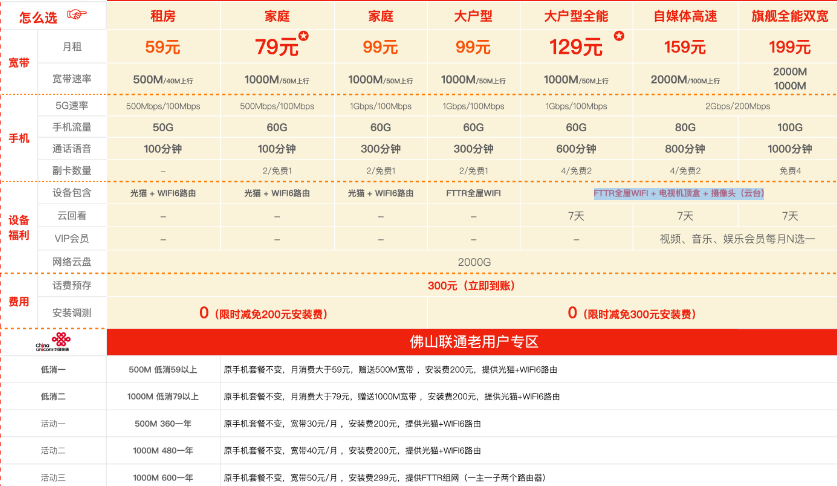Select the 199元 monthly price
This screenshot has width=837, height=486.
(790, 47)
